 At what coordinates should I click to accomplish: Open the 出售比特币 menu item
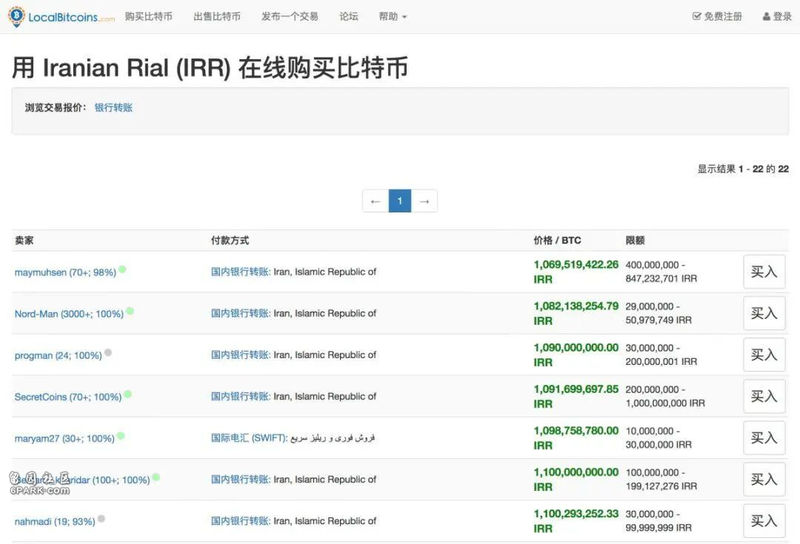(x=217, y=16)
